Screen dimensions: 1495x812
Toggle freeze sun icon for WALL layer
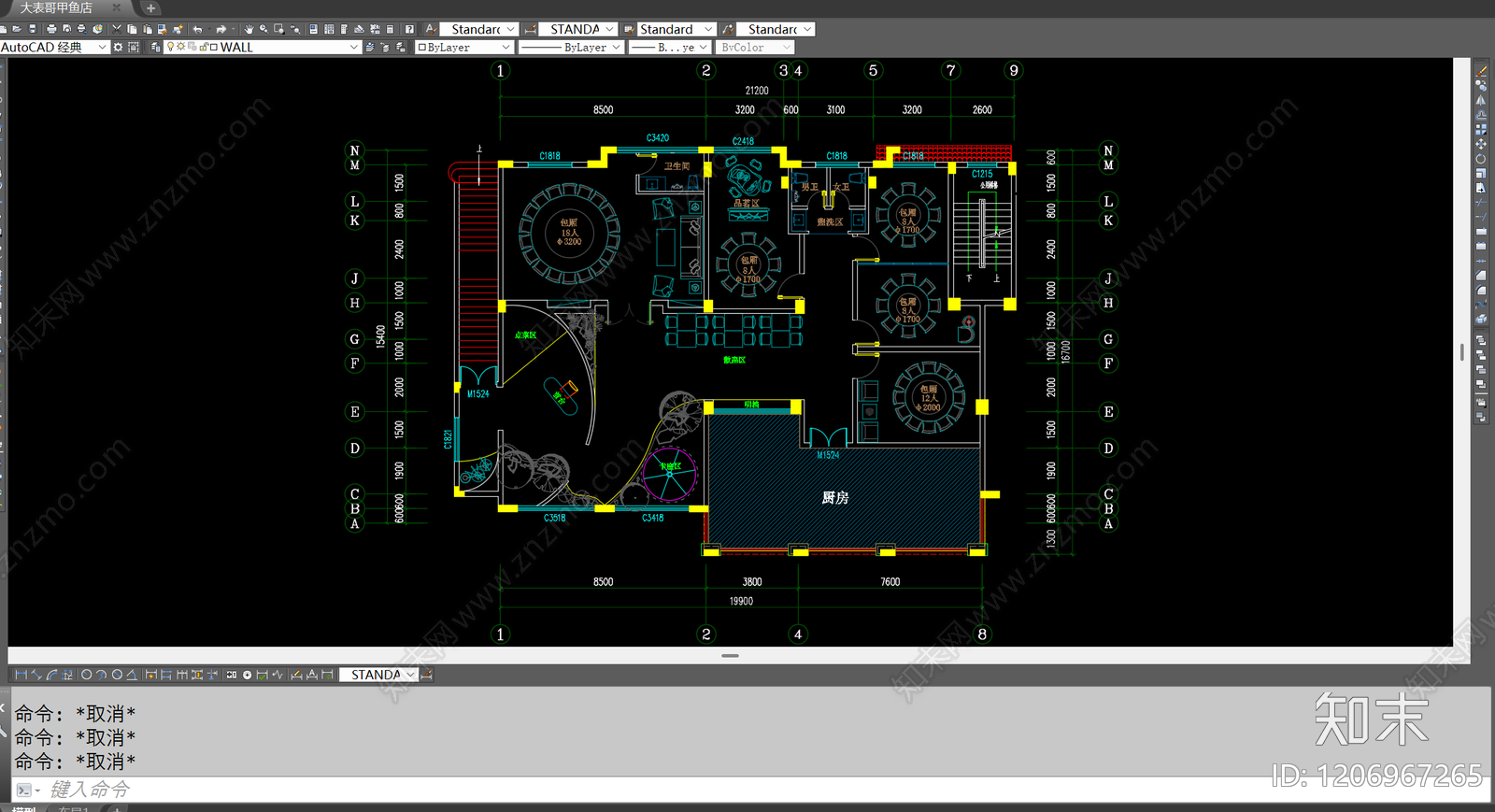tap(181, 47)
